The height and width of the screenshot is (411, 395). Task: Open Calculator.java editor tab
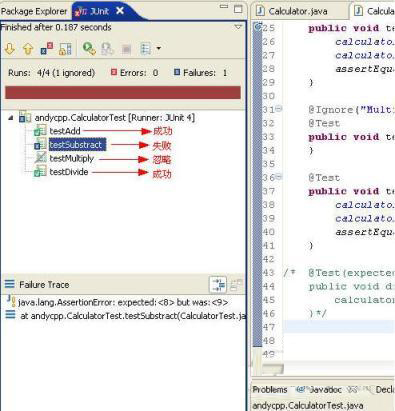[x=293, y=11]
